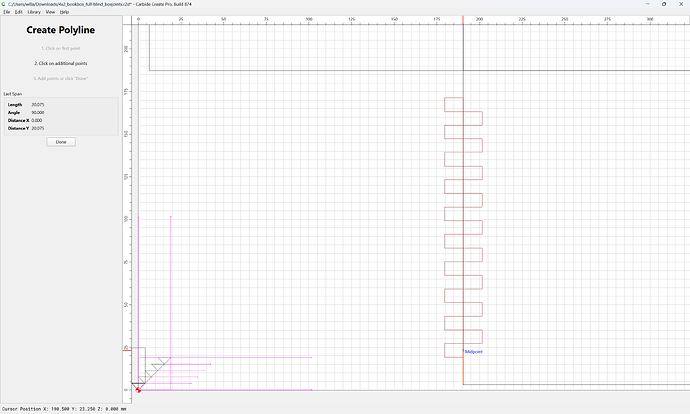Image resolution: width=690 pixels, height=414 pixels.
Task: Click the Last Span label
Action: coord(12,94)
